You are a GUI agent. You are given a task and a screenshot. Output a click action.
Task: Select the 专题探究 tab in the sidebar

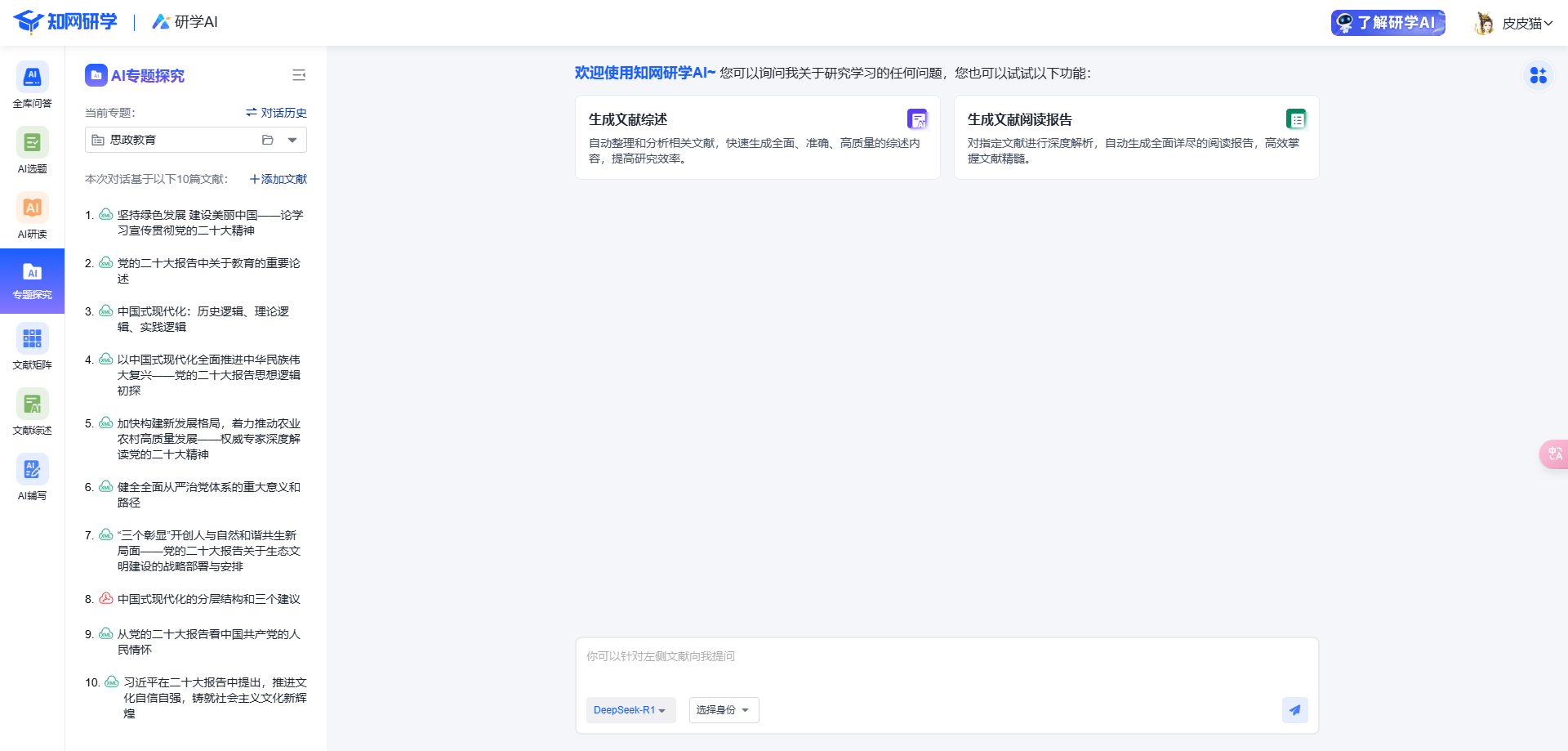(32, 281)
